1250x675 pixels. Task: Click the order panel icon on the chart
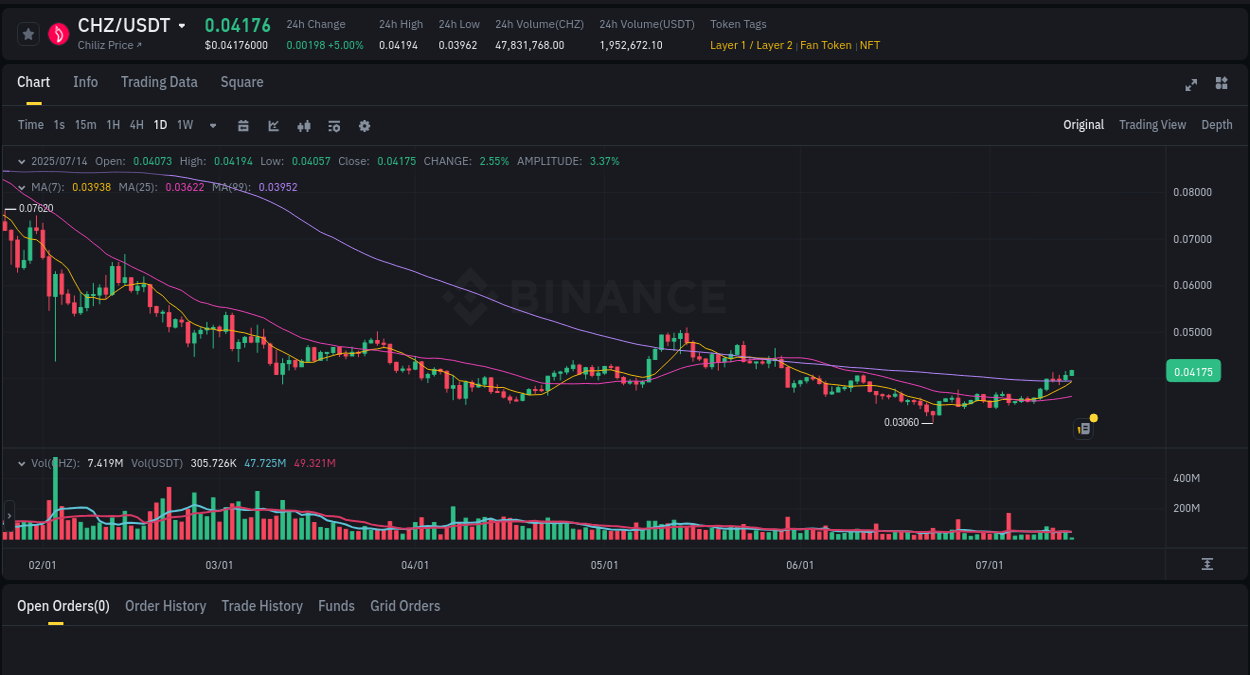click(x=1083, y=428)
